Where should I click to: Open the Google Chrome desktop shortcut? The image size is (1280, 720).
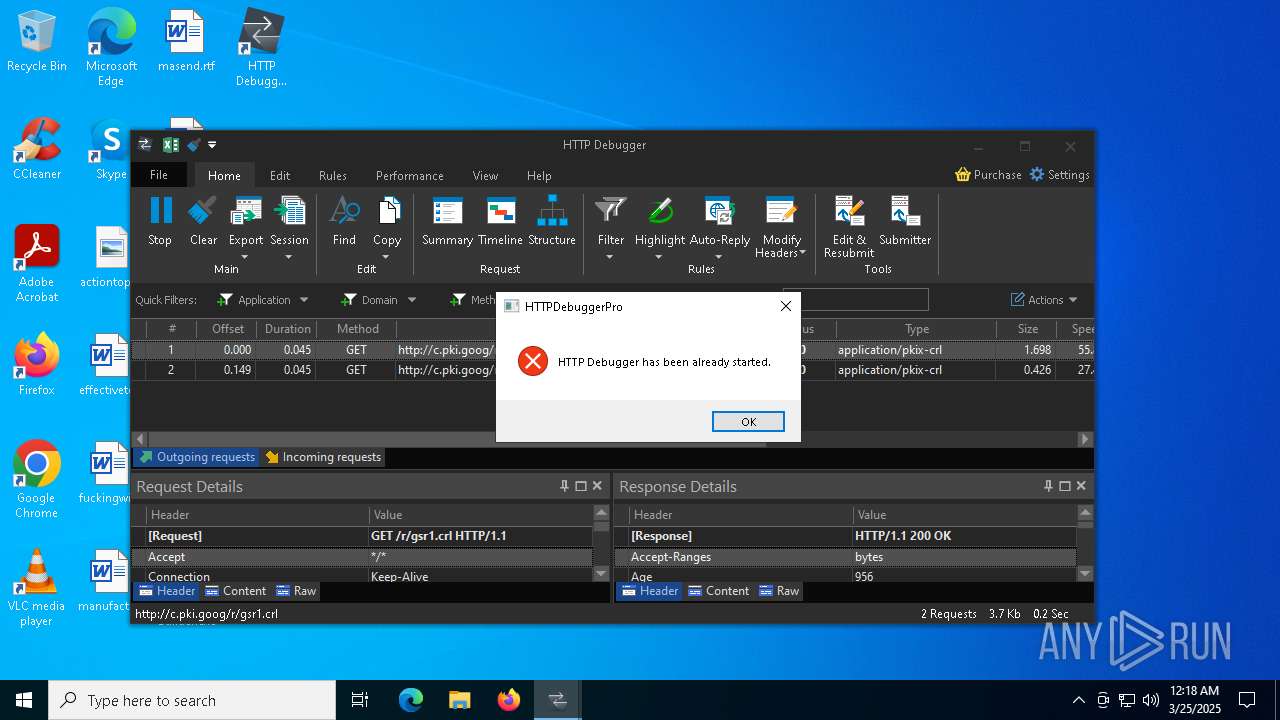pos(36,480)
